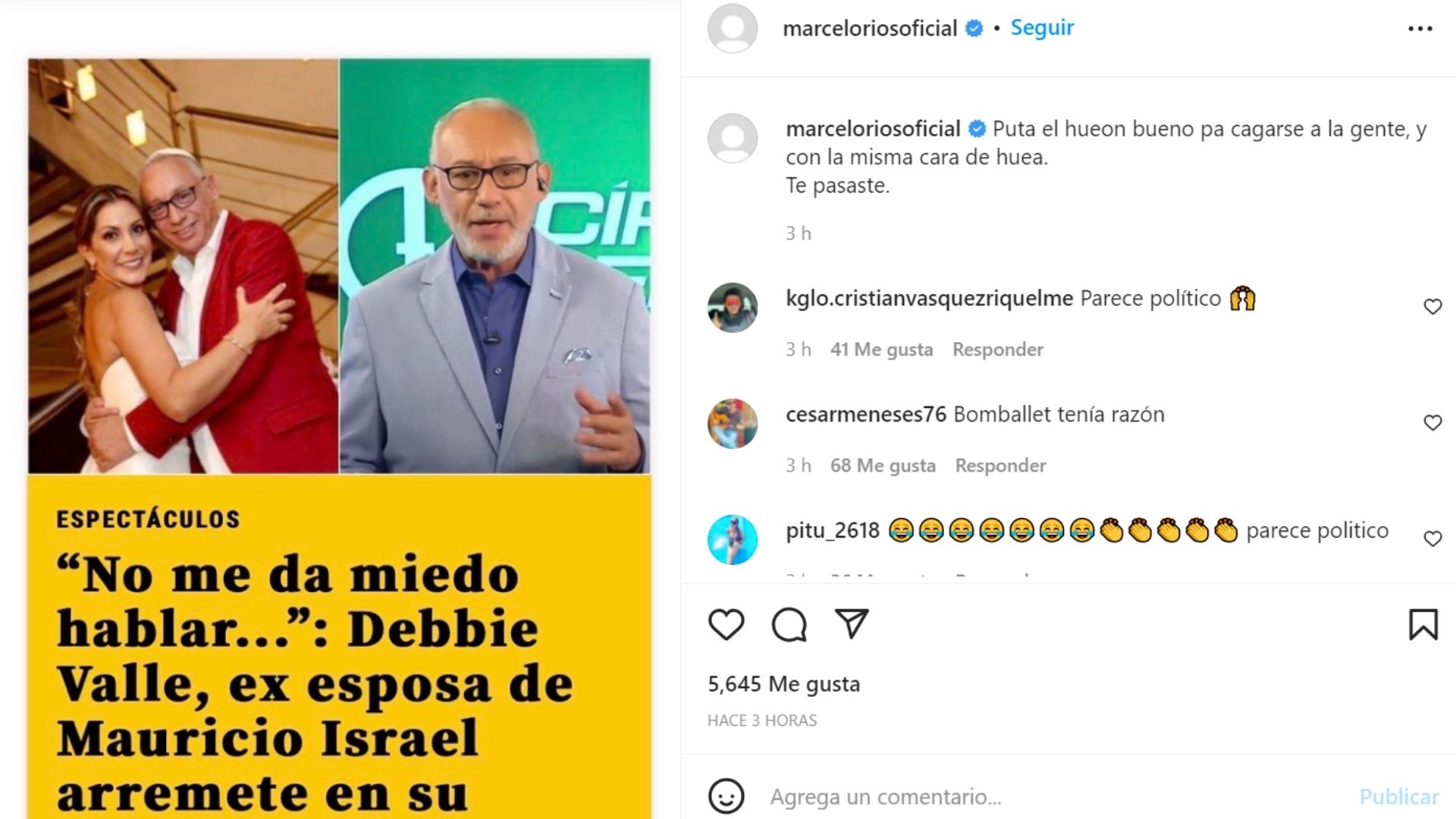The image size is (1456, 819).
Task: Reply to the 'Parece político' comment
Action: (x=998, y=350)
